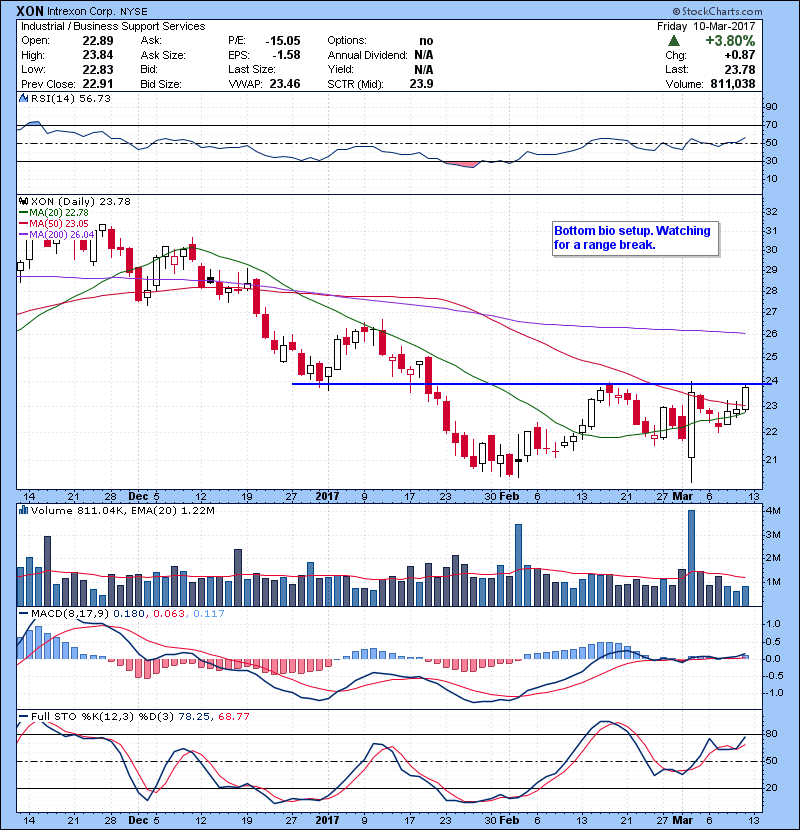
Task: Click the XON (Daily) 23.78 chart label
Action: pyautogui.click(x=80, y=201)
